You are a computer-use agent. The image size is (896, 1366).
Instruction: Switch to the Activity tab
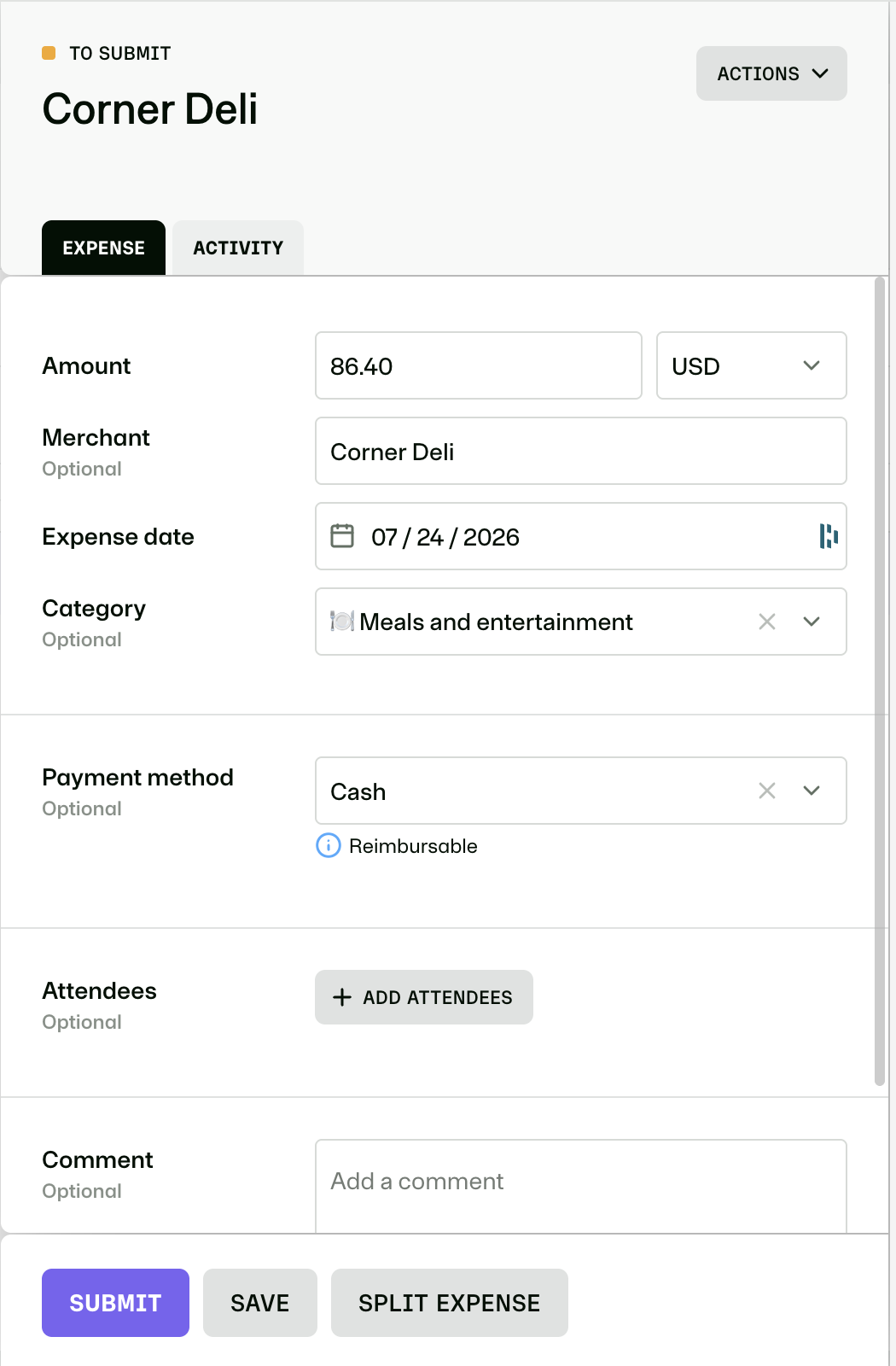(x=238, y=248)
